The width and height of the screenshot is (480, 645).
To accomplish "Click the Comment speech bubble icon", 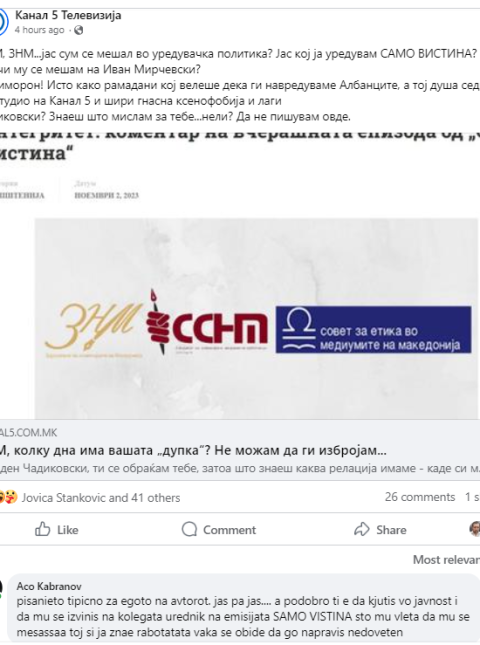I will (189, 529).
